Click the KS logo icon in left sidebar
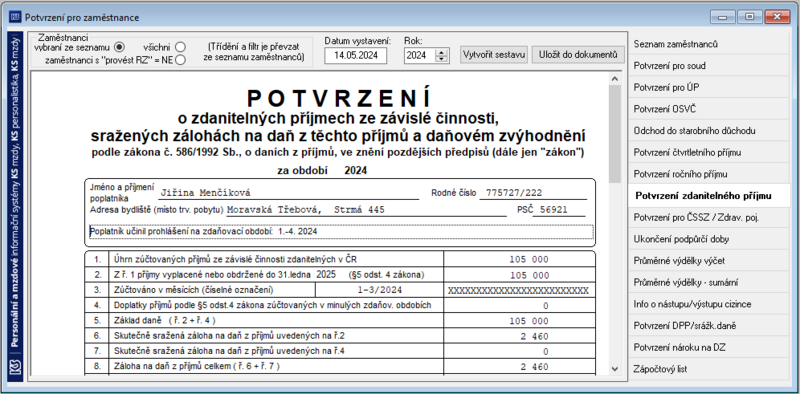Image resolution: width=800 pixels, height=394 pixels. coord(15,368)
